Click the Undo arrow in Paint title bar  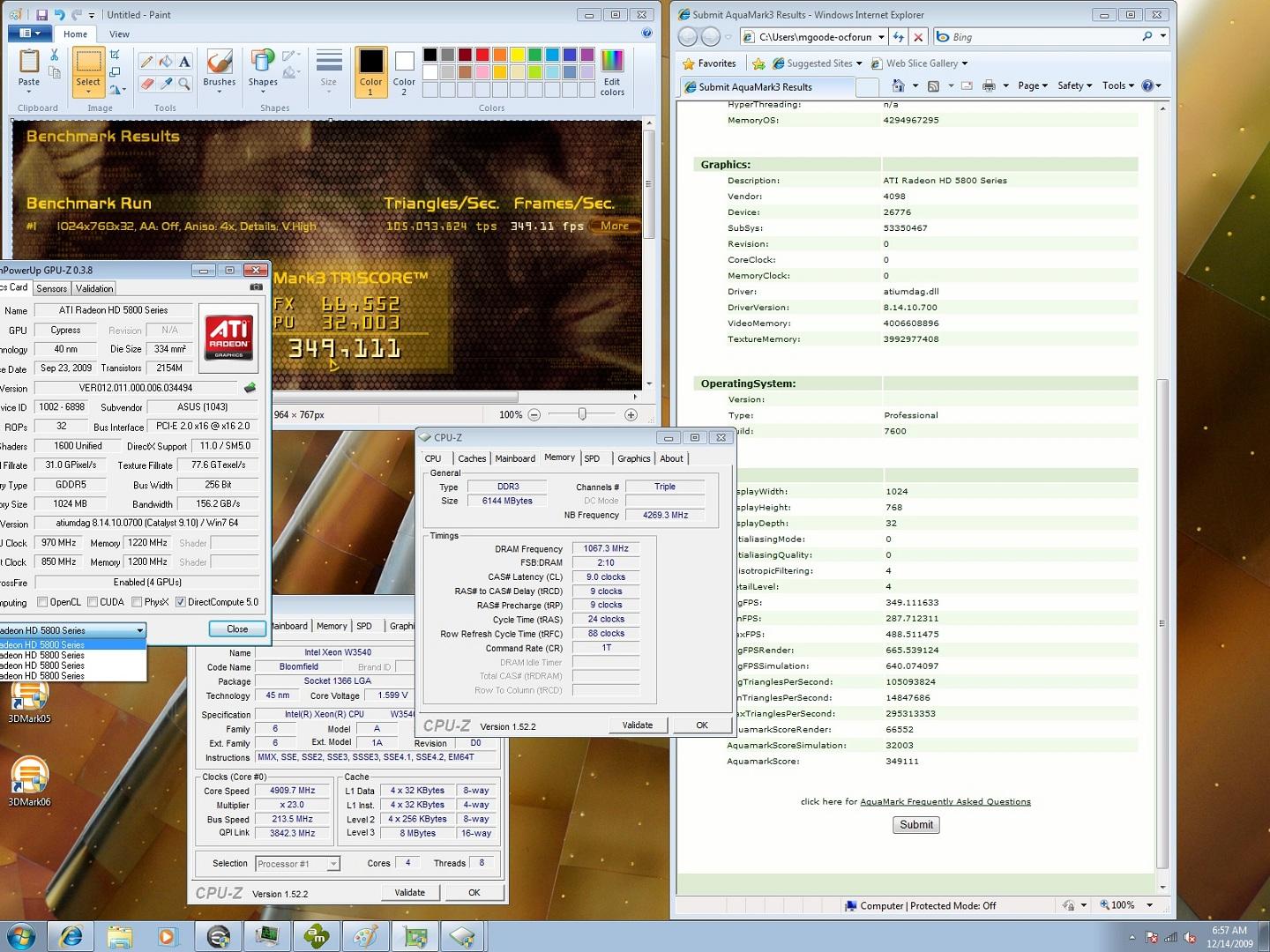pyautogui.click(x=59, y=15)
